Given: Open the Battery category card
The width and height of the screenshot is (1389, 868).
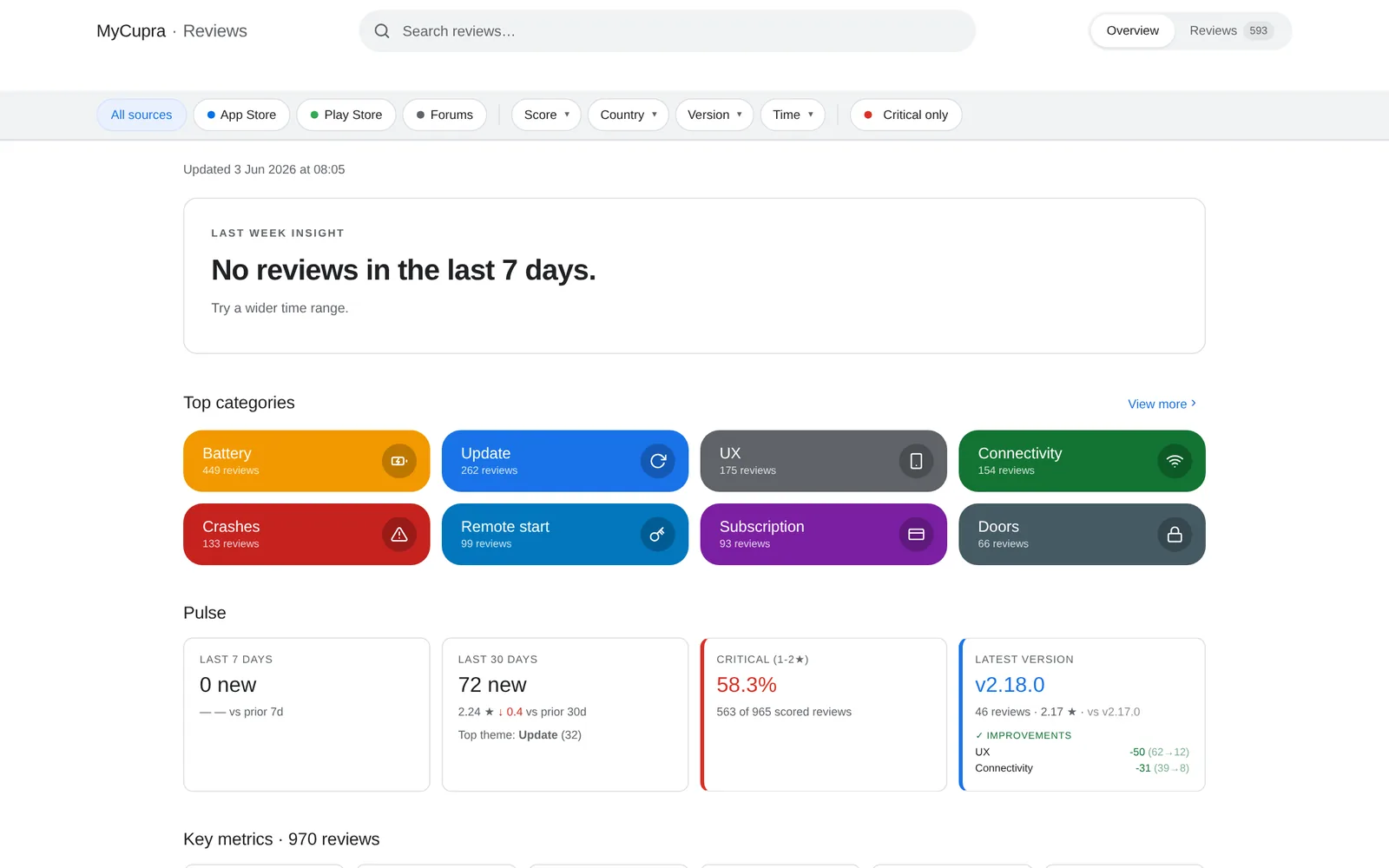Looking at the screenshot, I should tap(306, 461).
